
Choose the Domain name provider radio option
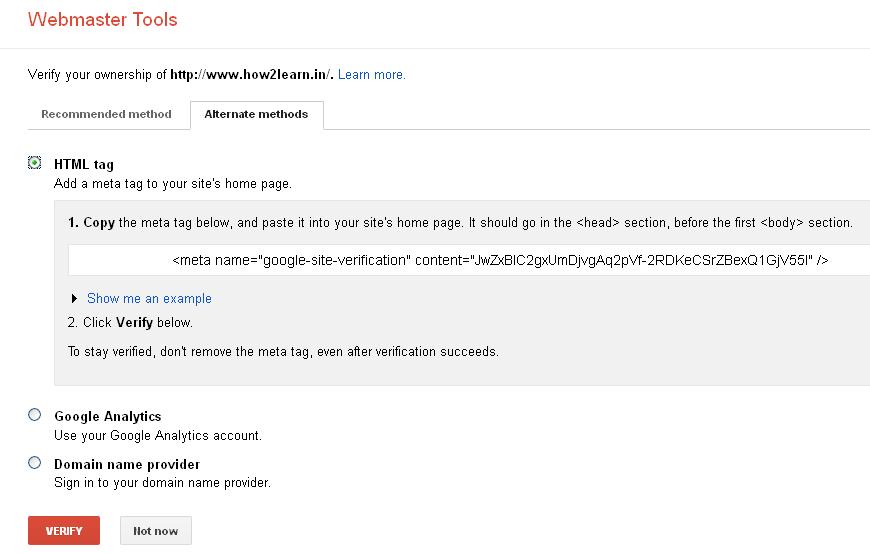coord(34,463)
